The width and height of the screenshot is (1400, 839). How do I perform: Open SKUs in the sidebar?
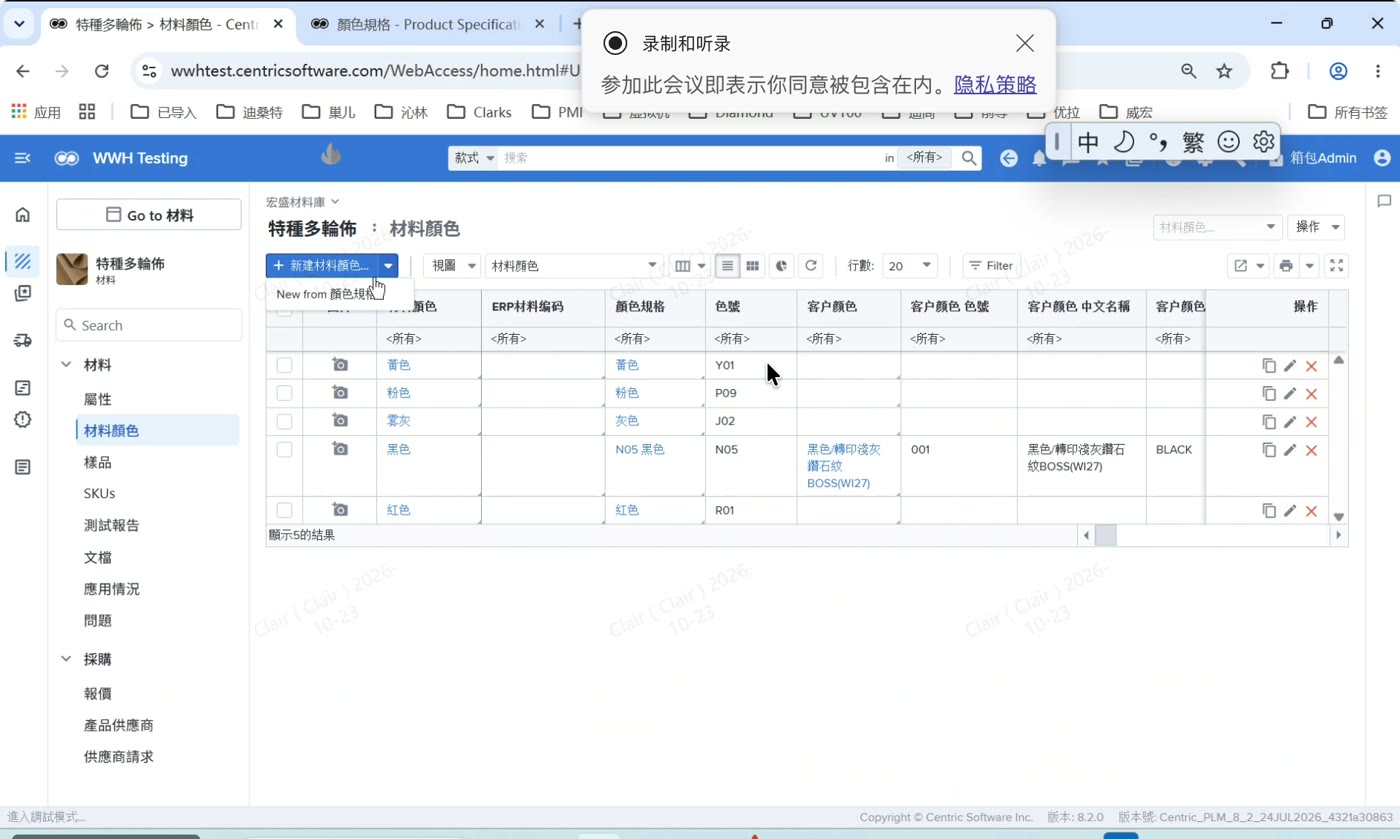pyautogui.click(x=100, y=493)
